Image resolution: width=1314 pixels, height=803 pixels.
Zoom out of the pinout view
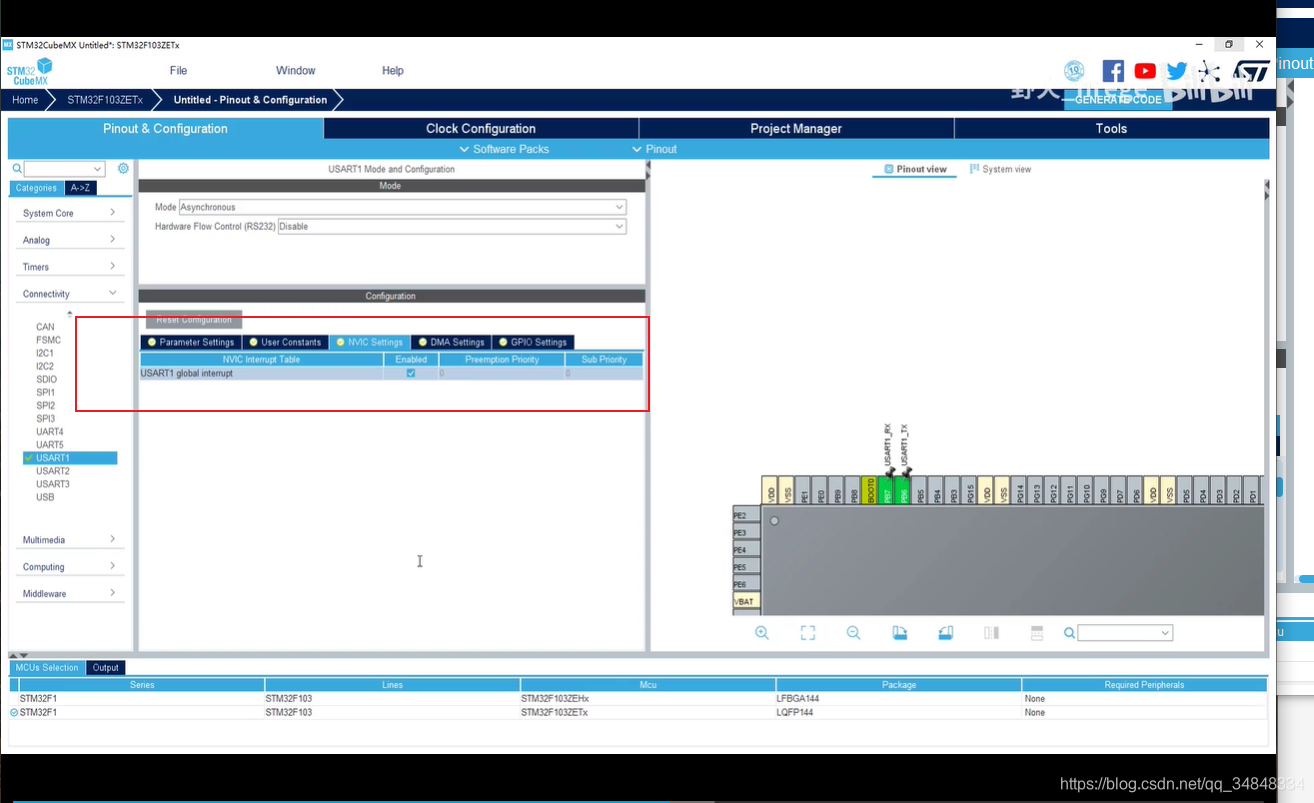point(853,633)
